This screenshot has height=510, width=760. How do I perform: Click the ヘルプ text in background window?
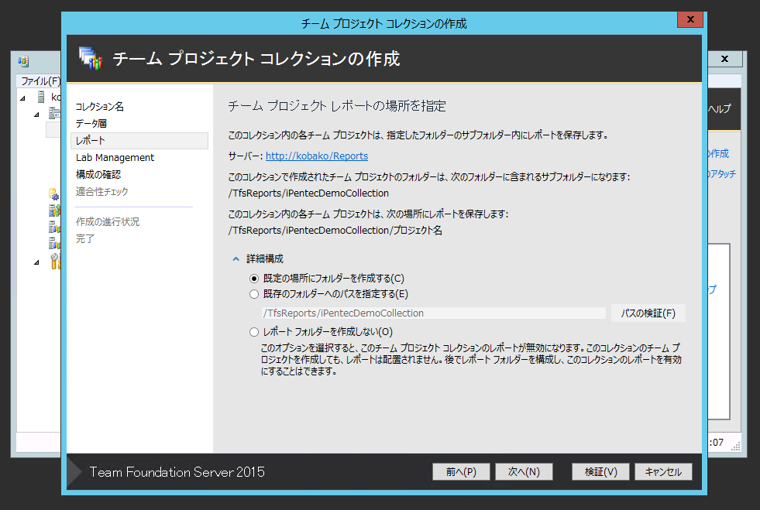[720, 109]
